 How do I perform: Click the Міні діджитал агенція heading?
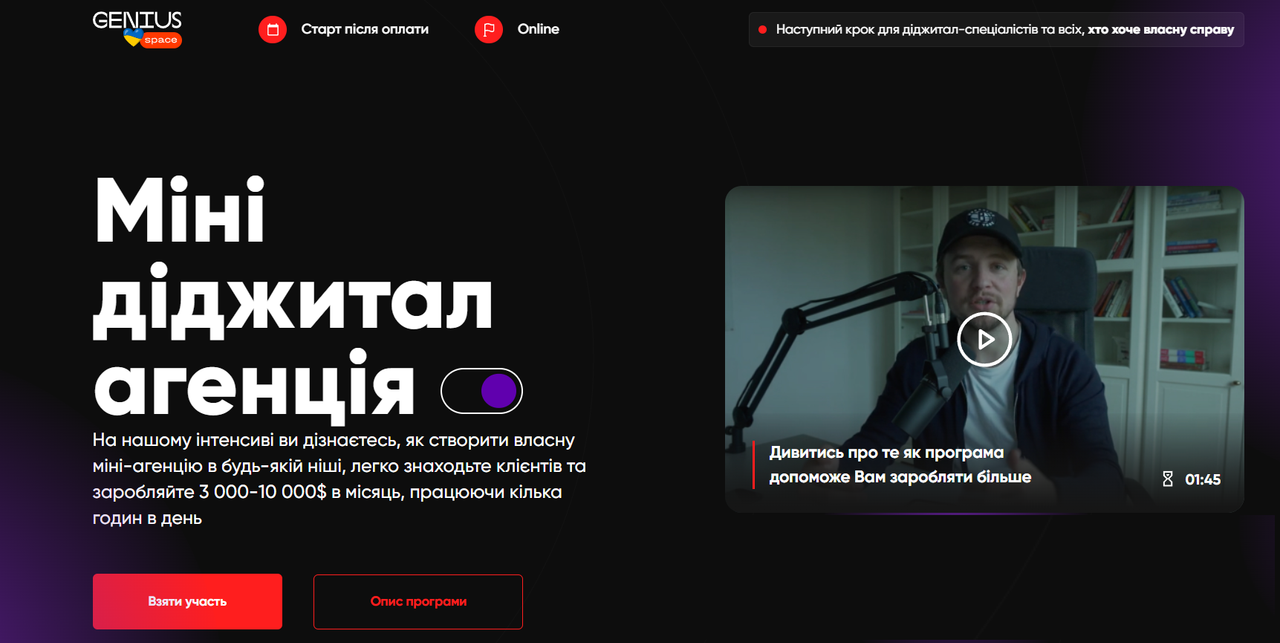(x=293, y=298)
